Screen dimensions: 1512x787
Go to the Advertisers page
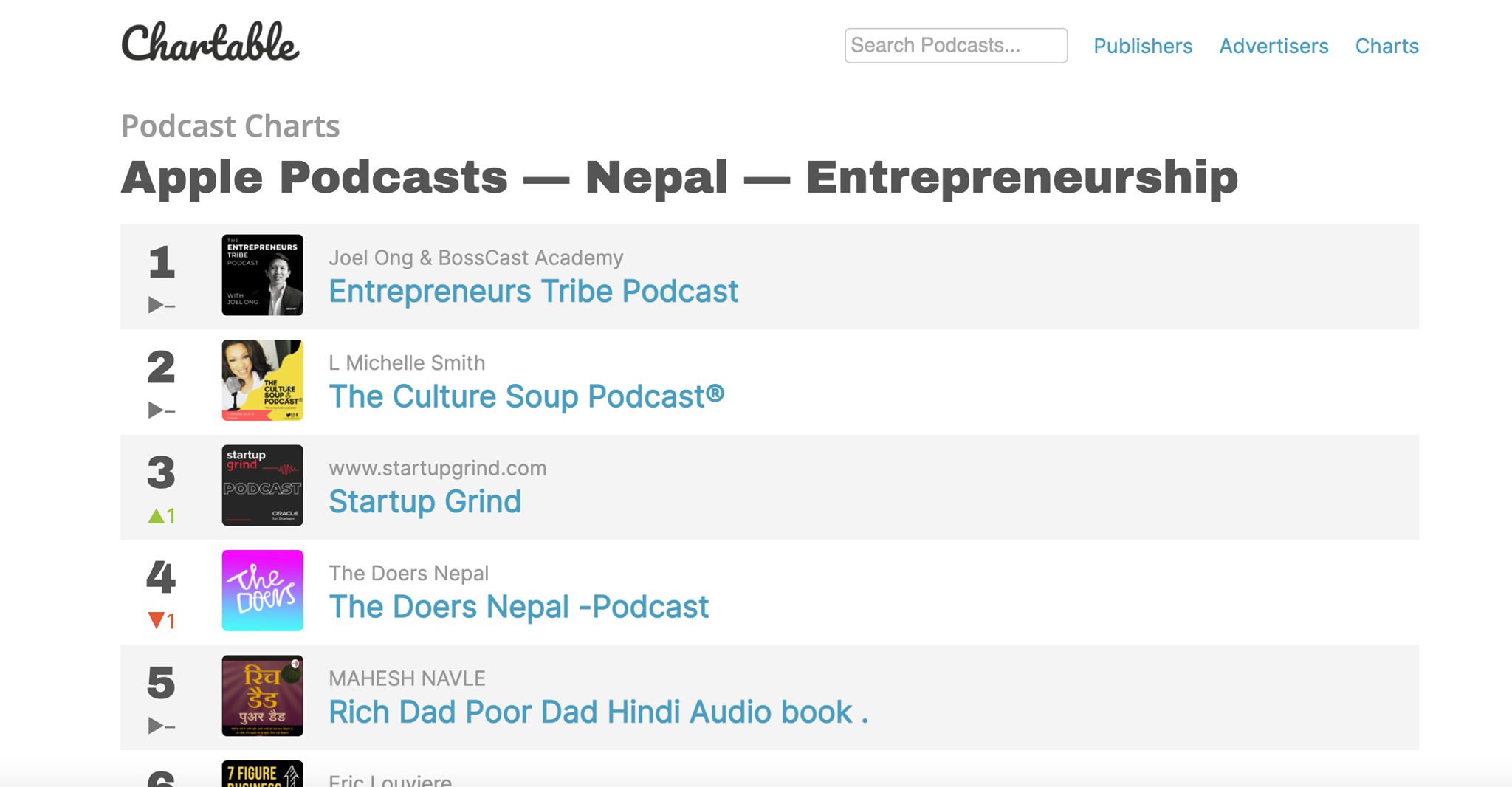[x=1274, y=46]
